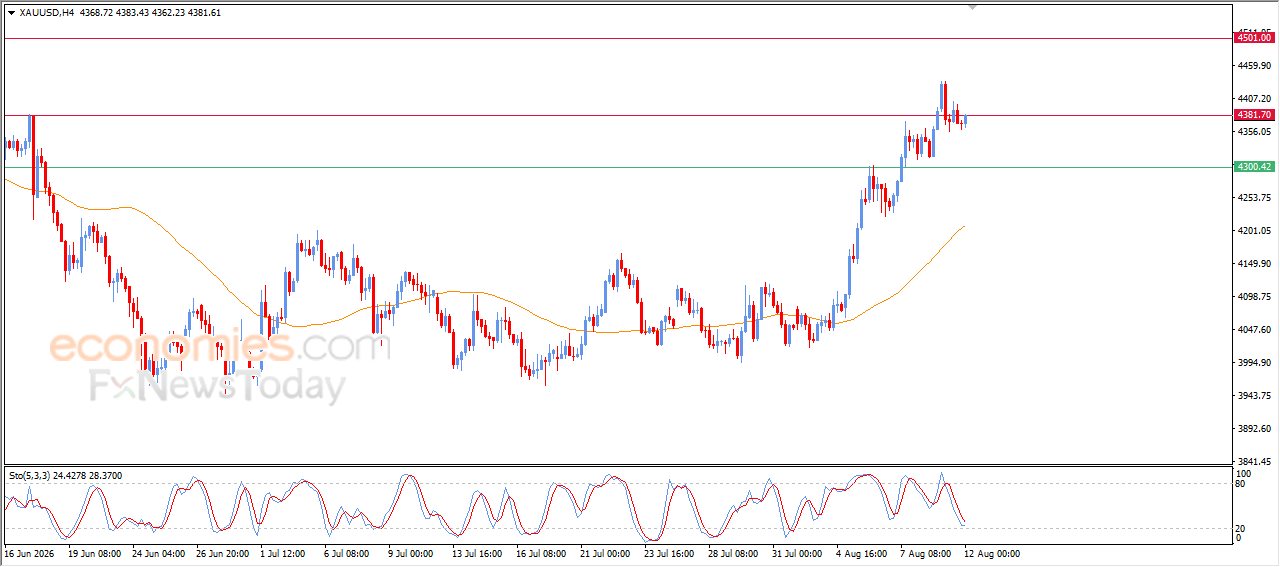The width and height of the screenshot is (1280, 567).
Task: Click the stochastic 80 level label
Action: (x=1241, y=484)
